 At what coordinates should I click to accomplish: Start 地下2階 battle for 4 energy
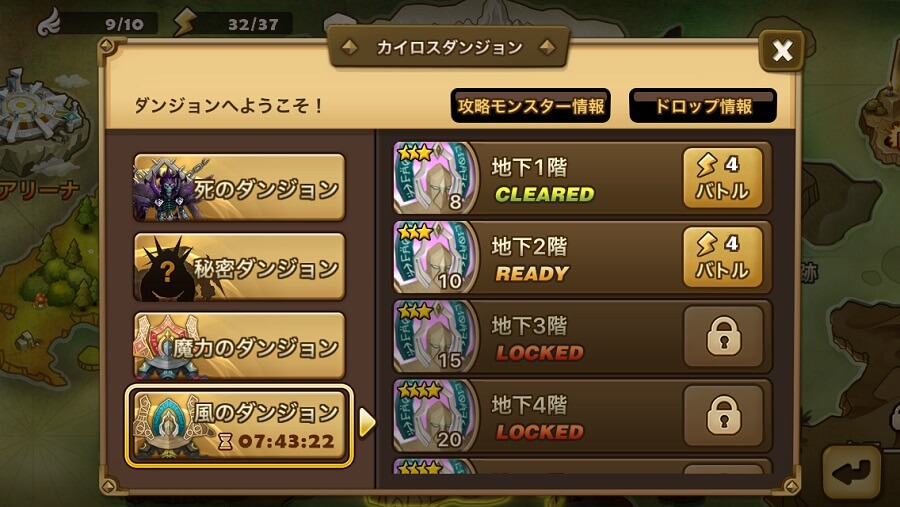723,257
